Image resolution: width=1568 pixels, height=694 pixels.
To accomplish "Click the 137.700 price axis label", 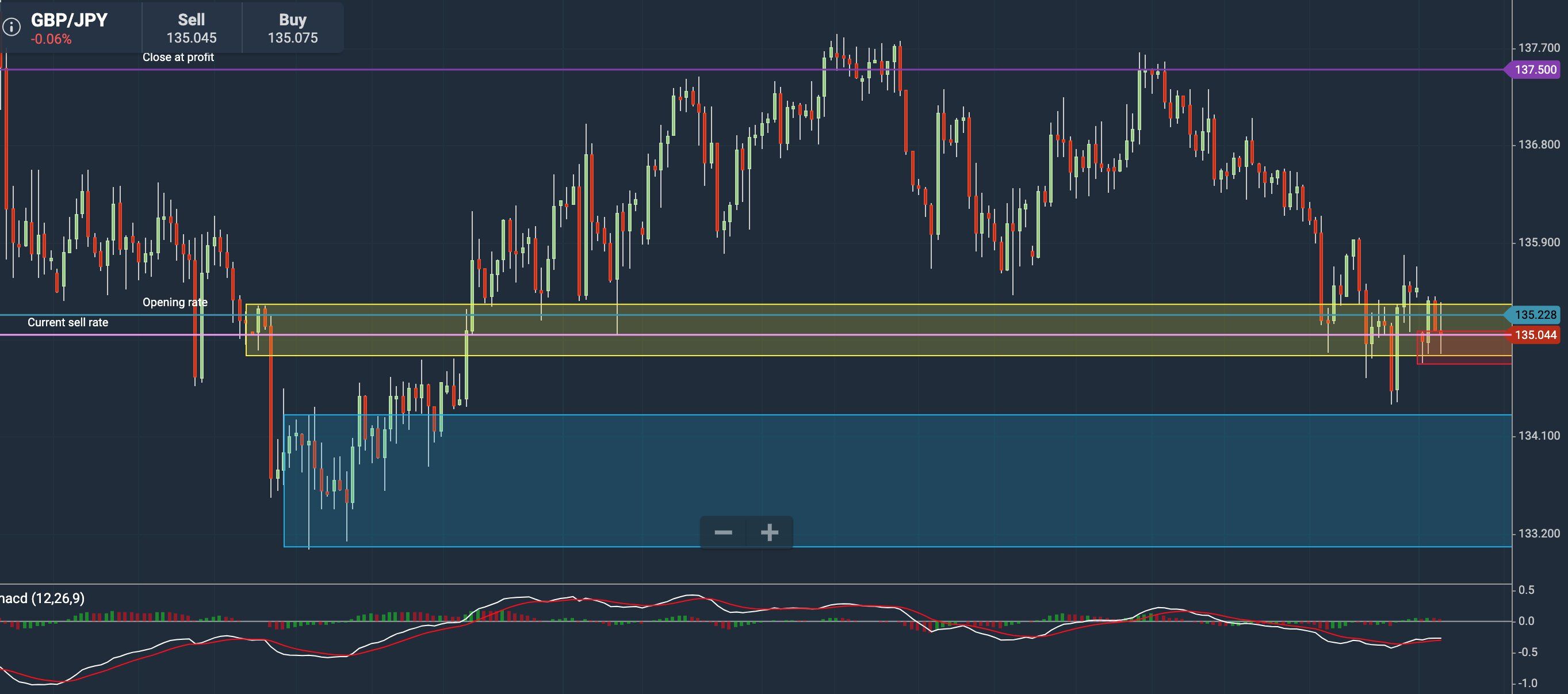I will 1539,48.
